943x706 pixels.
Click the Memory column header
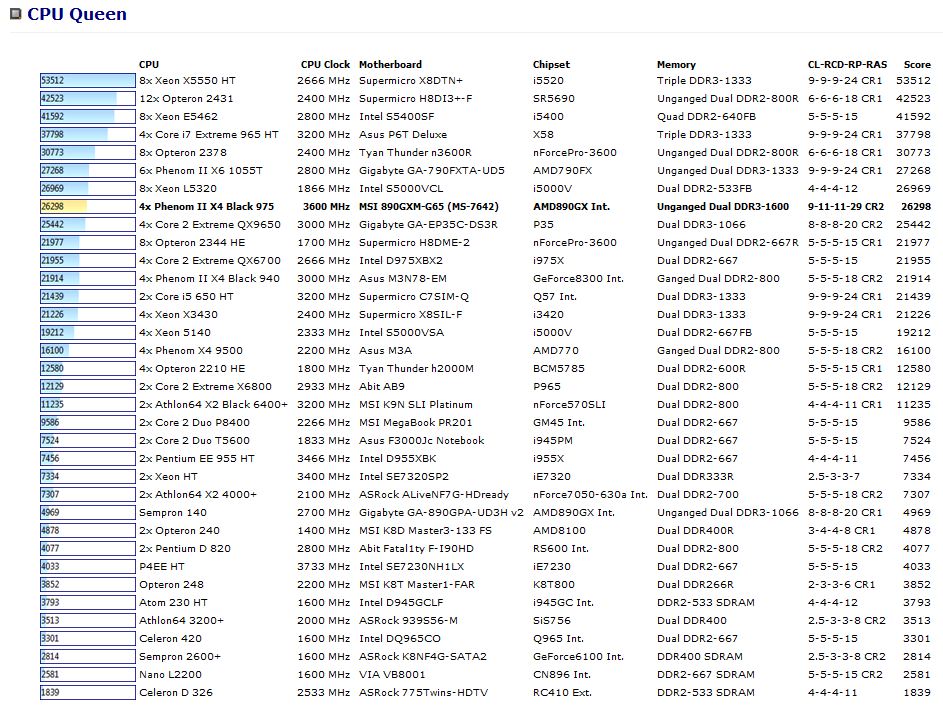[676, 64]
